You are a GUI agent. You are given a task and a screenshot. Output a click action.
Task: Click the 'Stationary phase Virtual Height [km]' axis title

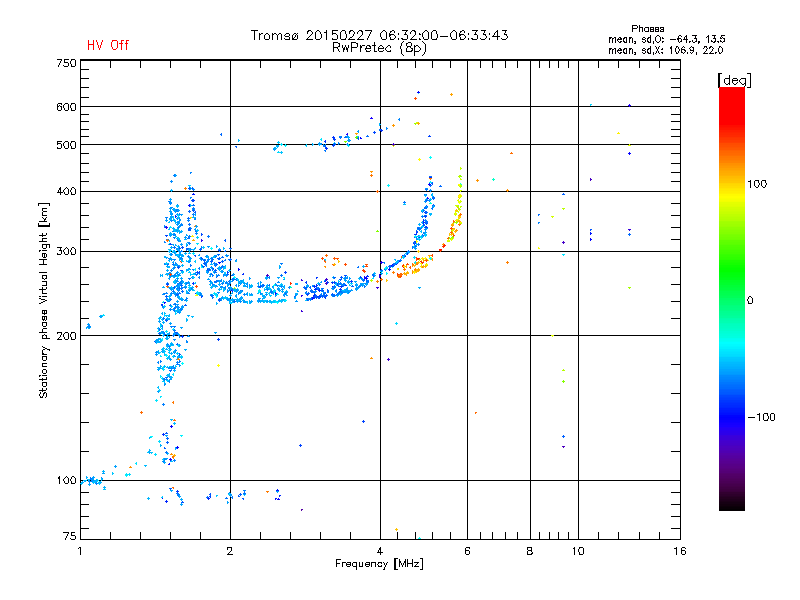[44, 300]
